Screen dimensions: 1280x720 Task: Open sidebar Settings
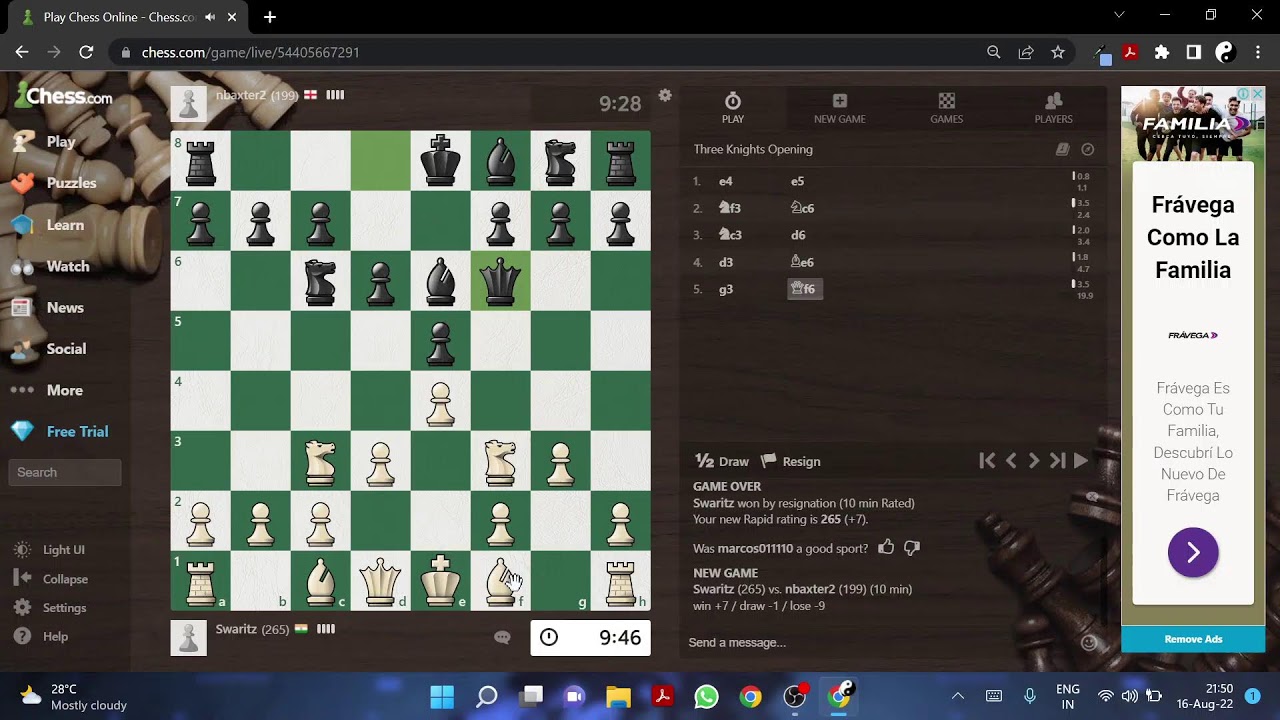[x=51, y=608]
